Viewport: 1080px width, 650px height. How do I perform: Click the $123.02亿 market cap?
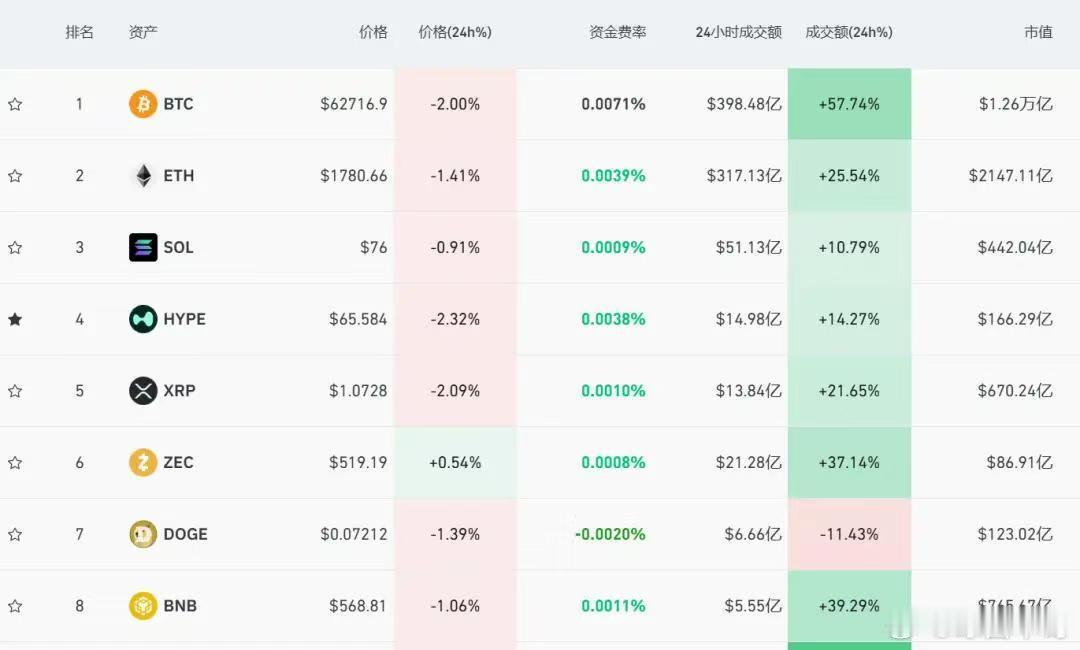[1015, 534]
